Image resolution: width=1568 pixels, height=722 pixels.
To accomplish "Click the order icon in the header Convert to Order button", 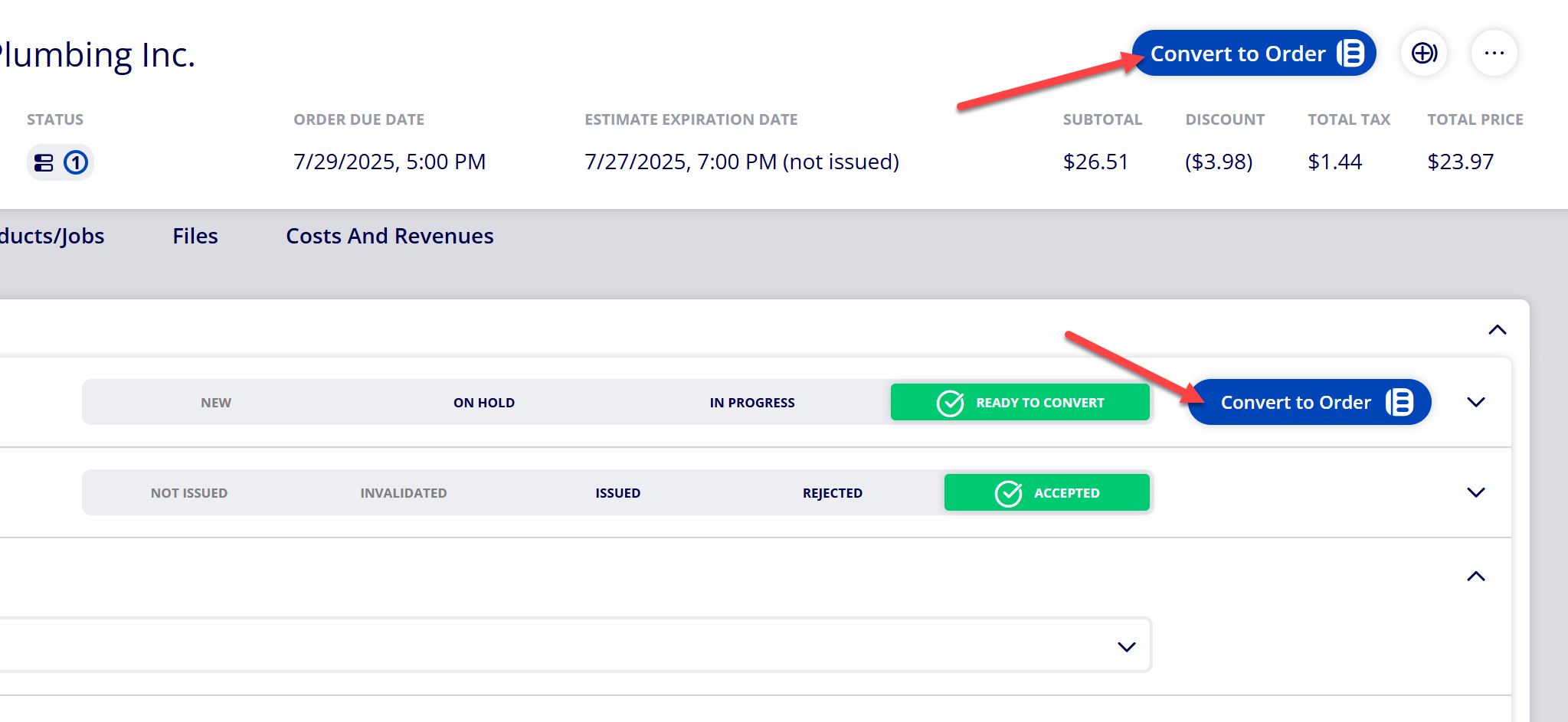I will click(x=1350, y=54).
